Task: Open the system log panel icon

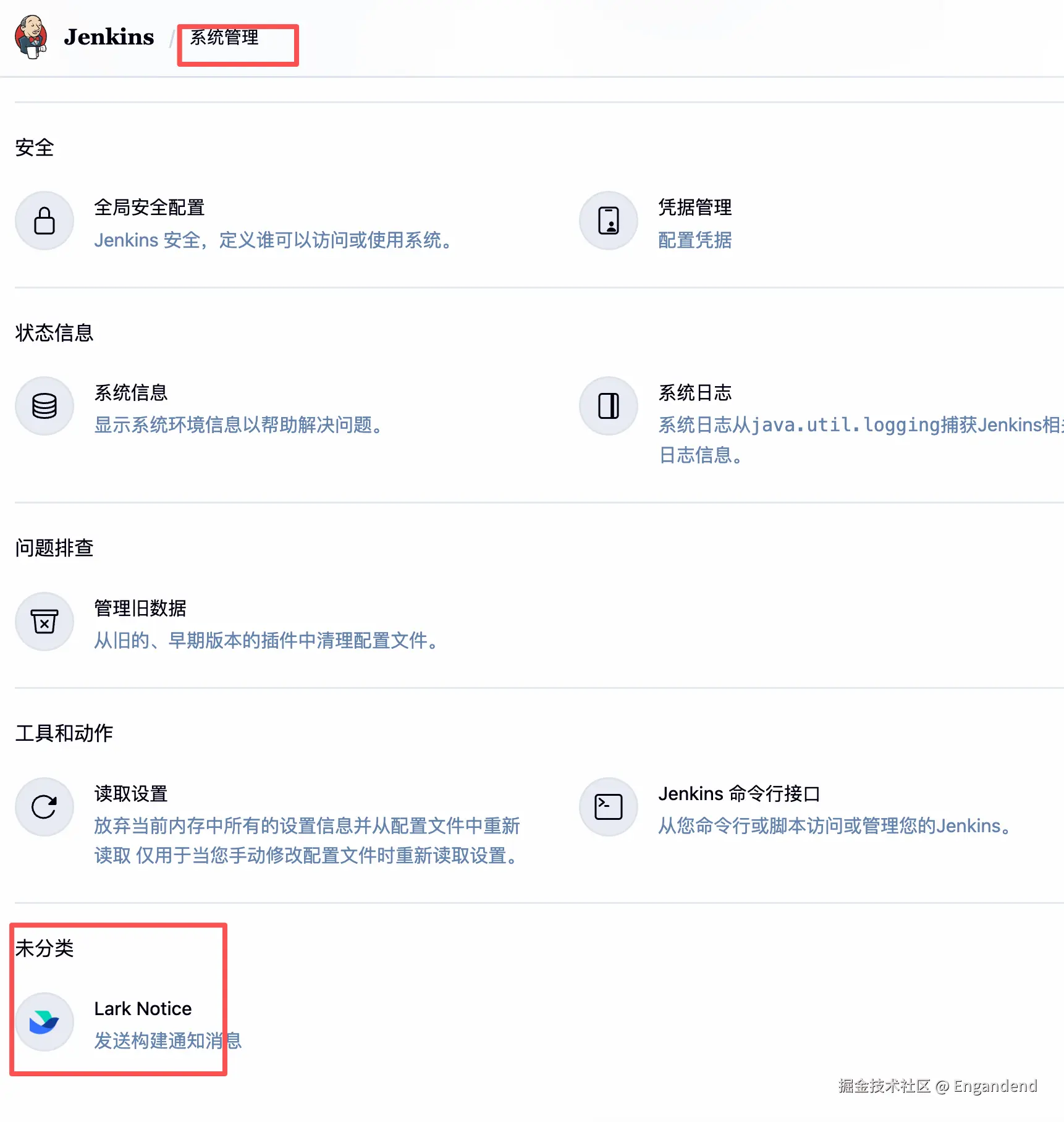Action: (x=609, y=406)
